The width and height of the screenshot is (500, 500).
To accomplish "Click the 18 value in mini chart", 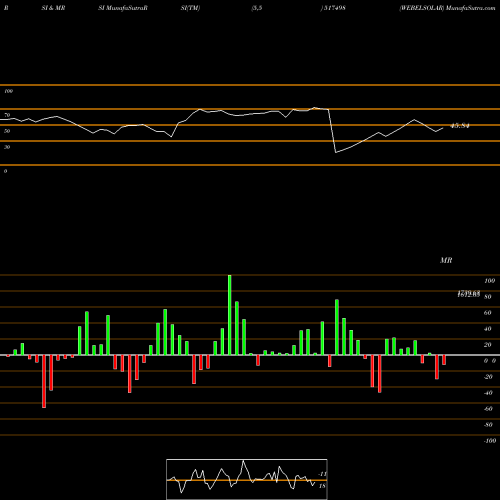I will tap(322, 486).
